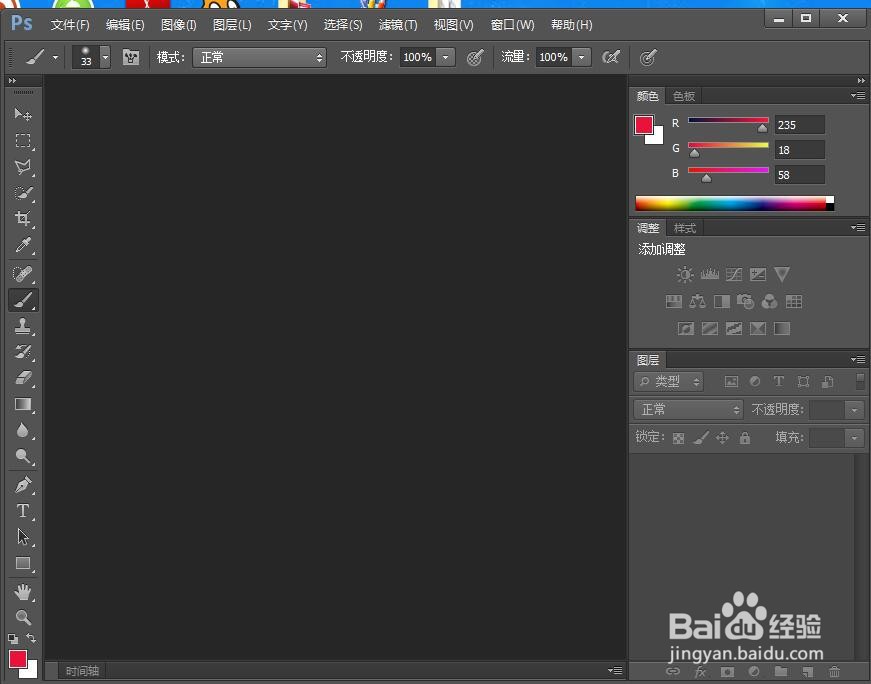Select the Eyedropper tool
Image resolution: width=871 pixels, height=684 pixels.
23,244
